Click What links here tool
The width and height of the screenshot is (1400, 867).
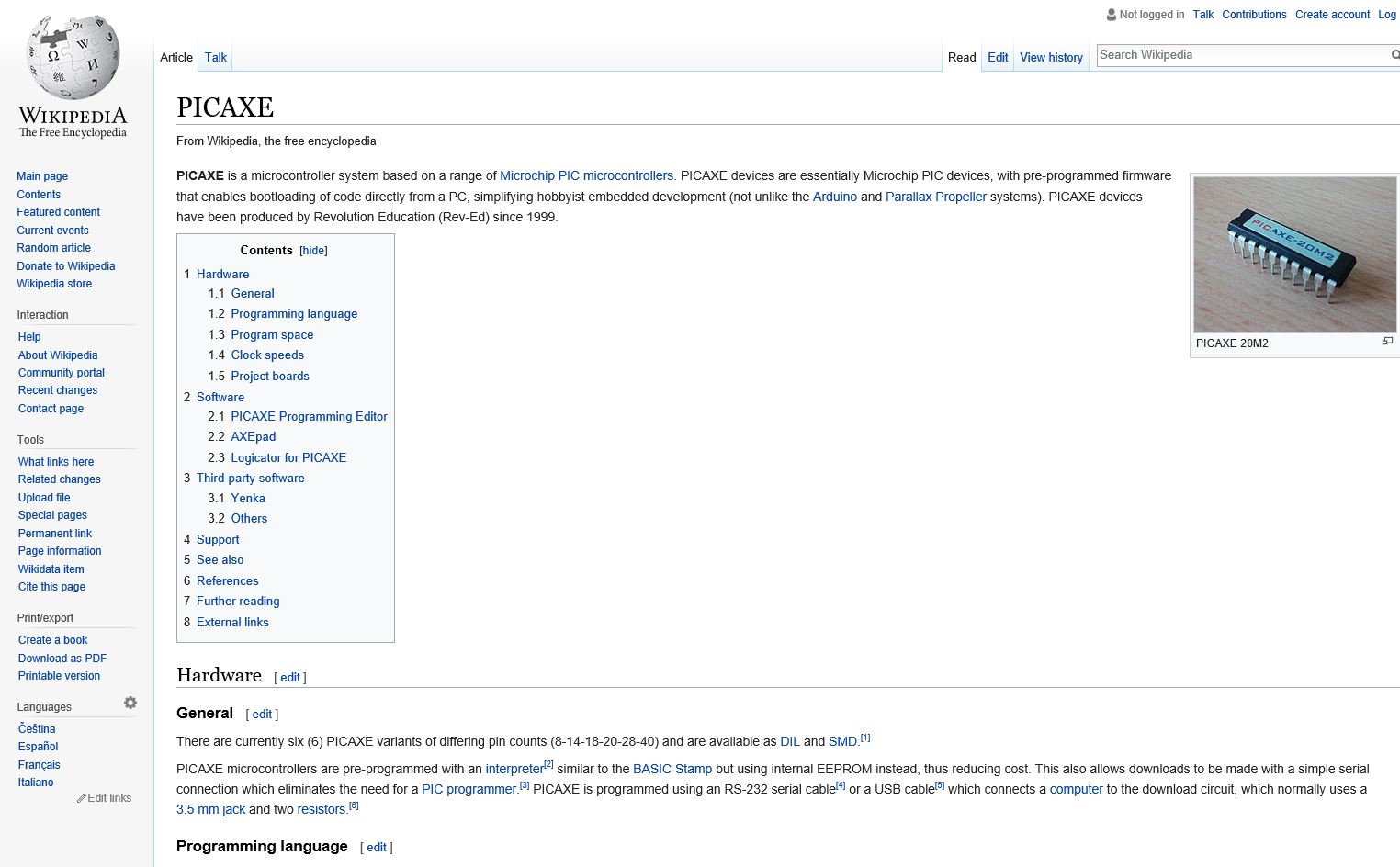tap(56, 462)
